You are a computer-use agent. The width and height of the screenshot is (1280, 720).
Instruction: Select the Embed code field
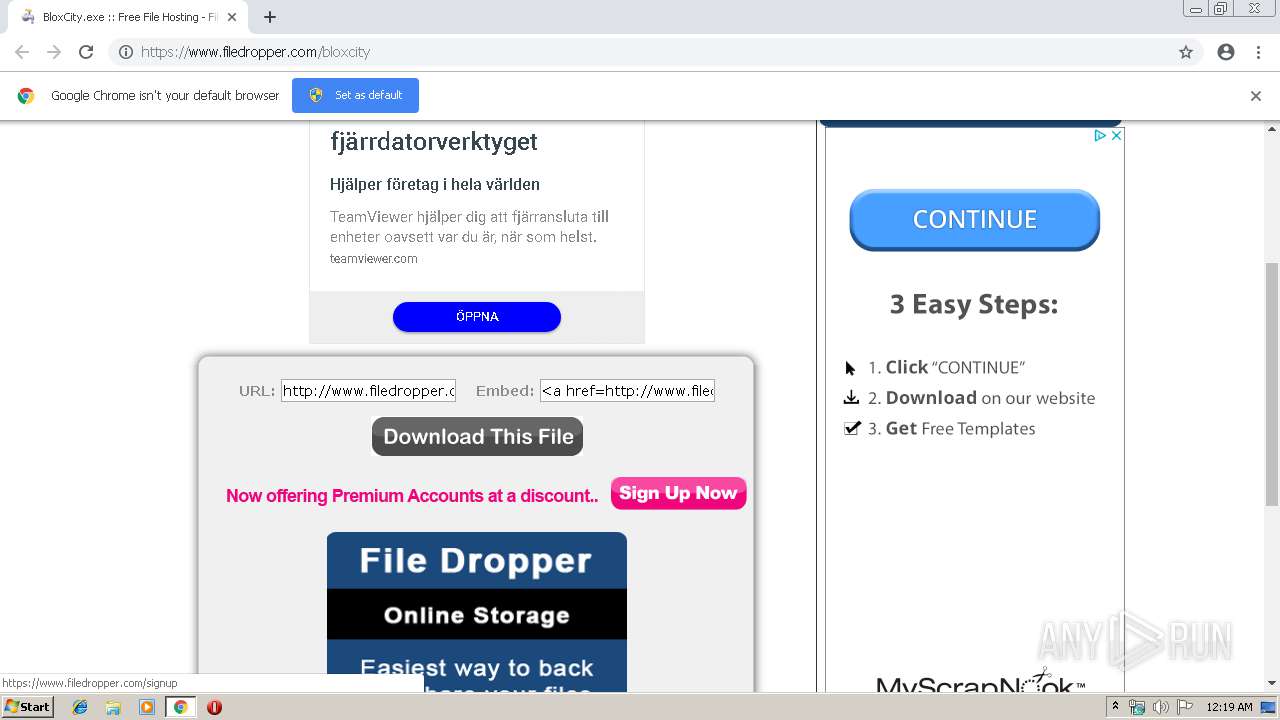point(627,391)
